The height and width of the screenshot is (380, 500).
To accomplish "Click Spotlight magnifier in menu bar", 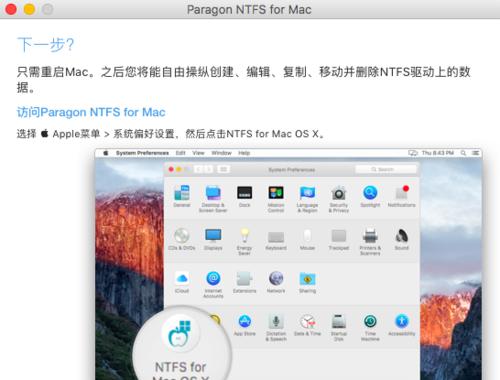I will [463, 153].
